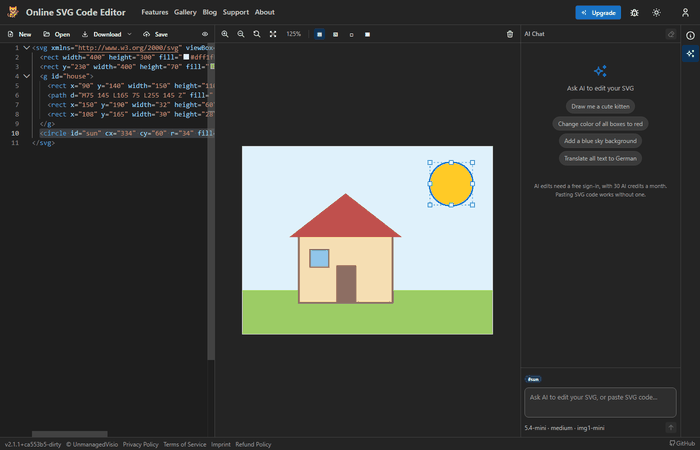Select the blue window of the house
This screenshot has width=700, height=450.
coord(319,258)
